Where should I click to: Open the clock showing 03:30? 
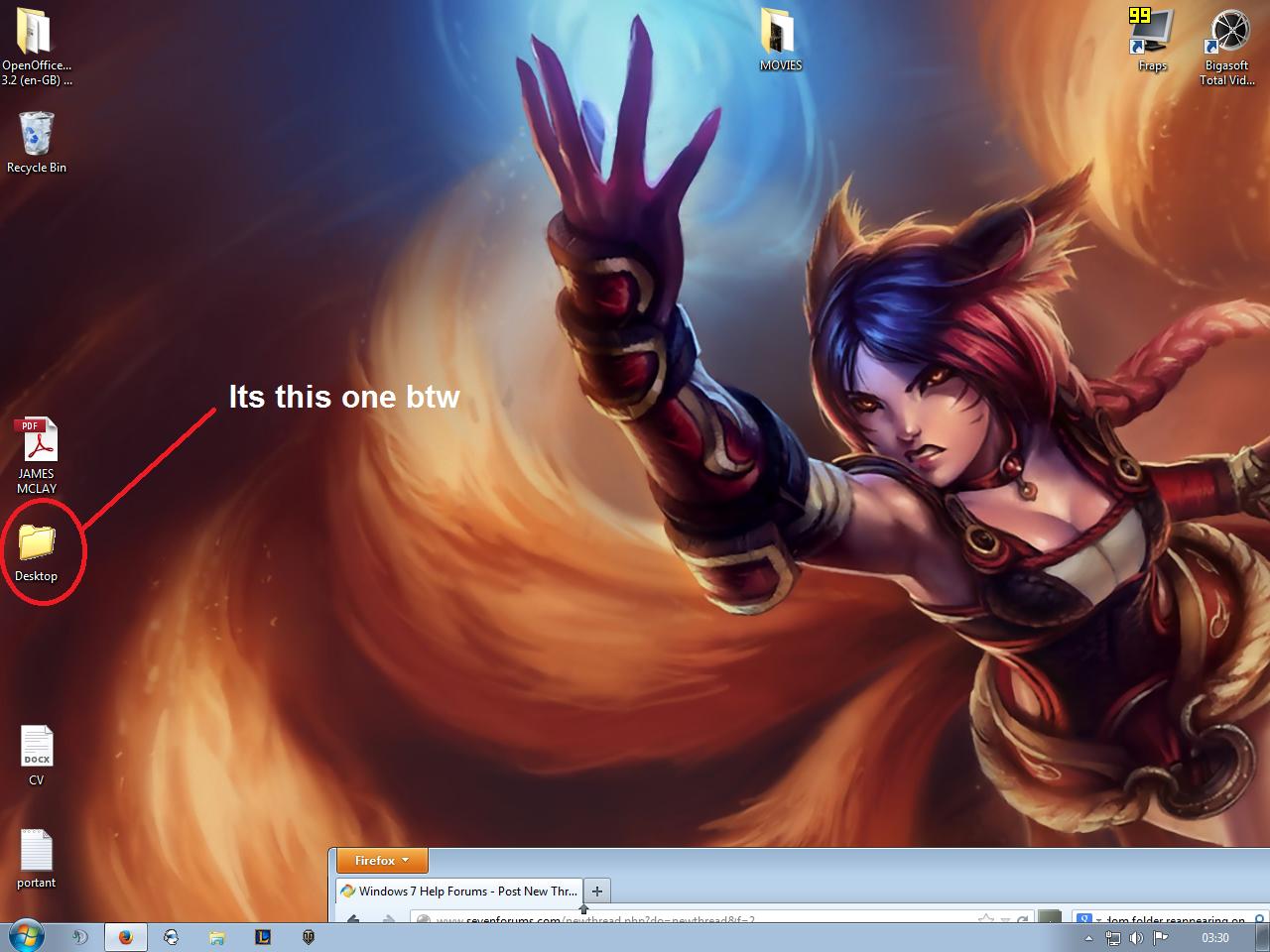(x=1214, y=937)
